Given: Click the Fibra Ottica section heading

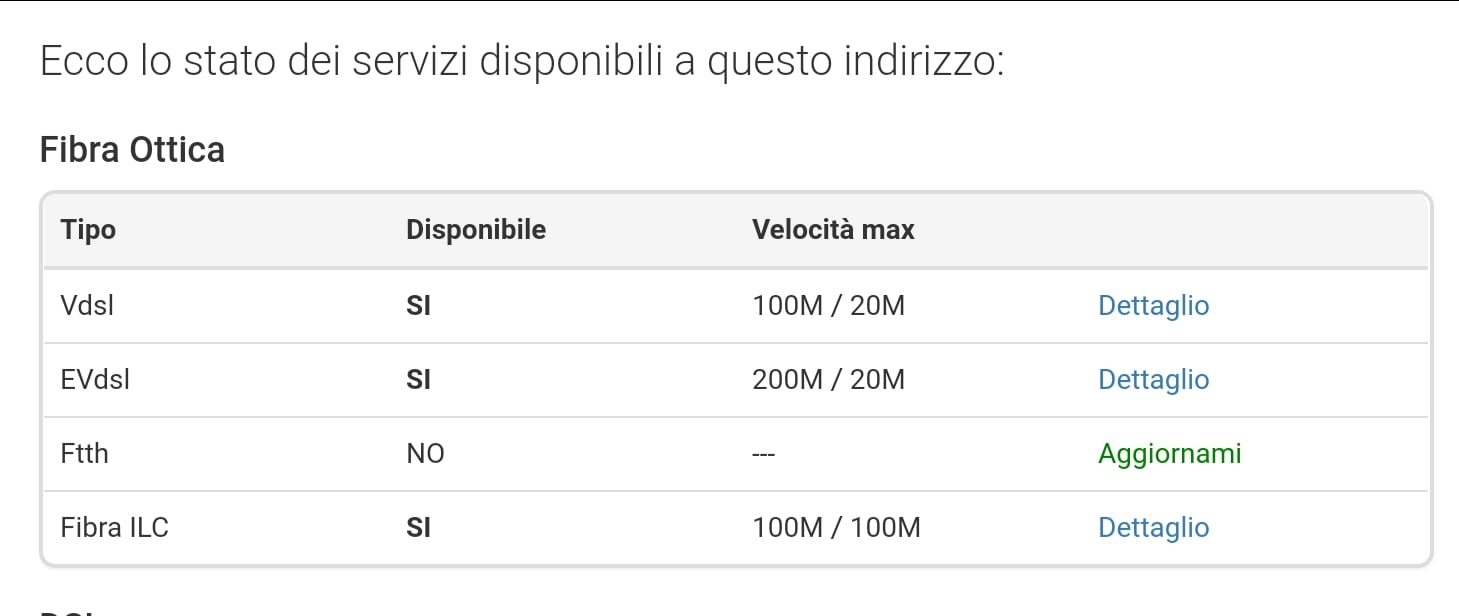Looking at the screenshot, I should (132, 150).
